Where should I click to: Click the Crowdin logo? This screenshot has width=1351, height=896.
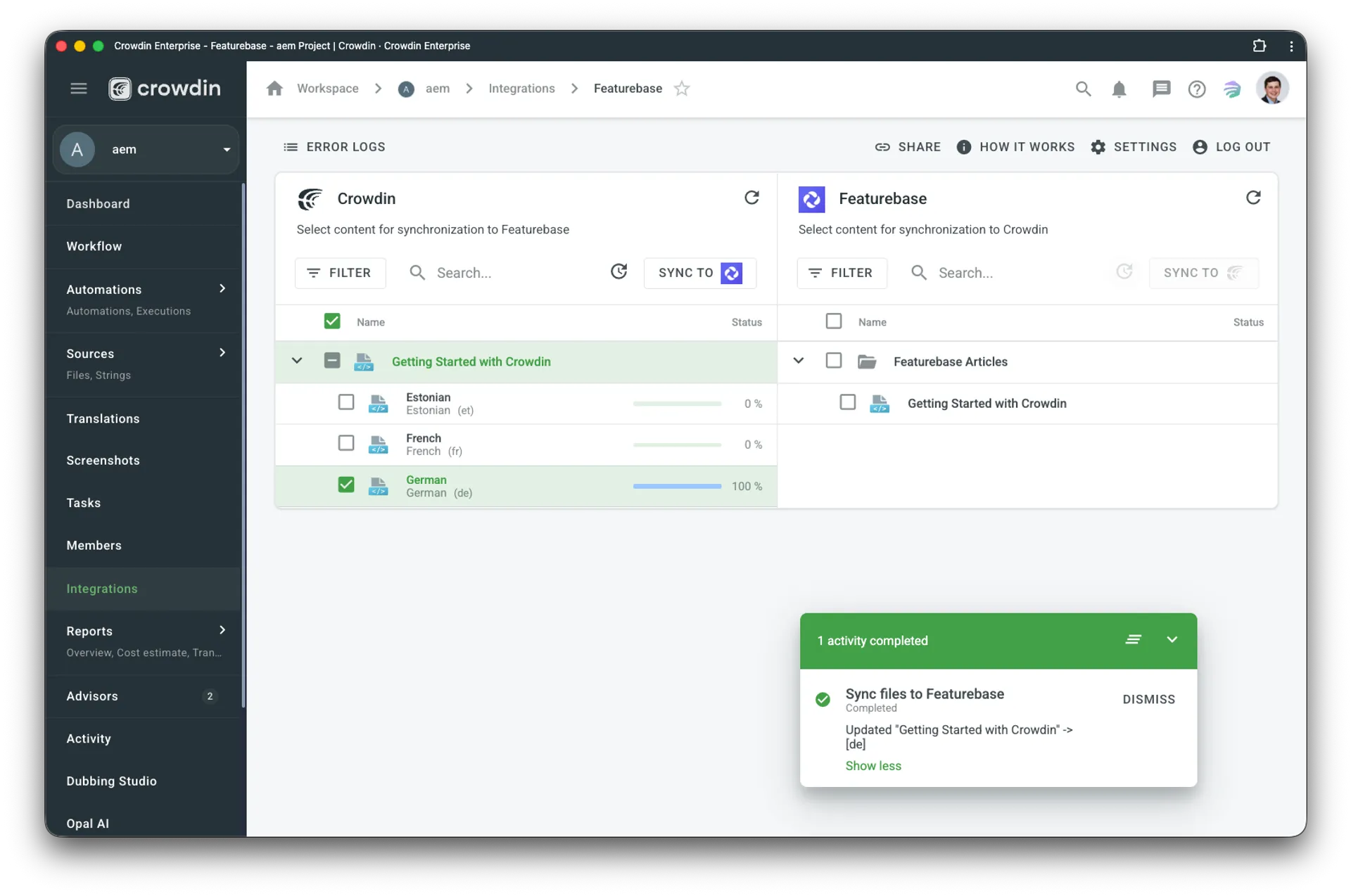[x=165, y=89]
